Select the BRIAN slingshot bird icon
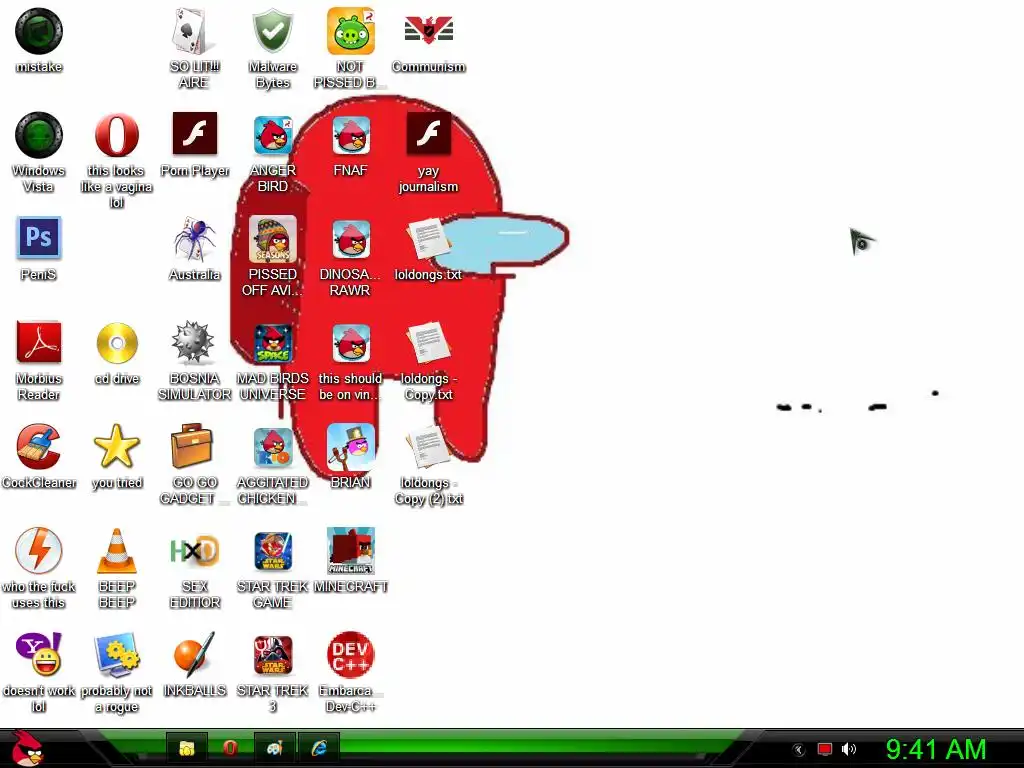Image resolution: width=1024 pixels, height=768 pixels. pyautogui.click(x=351, y=447)
